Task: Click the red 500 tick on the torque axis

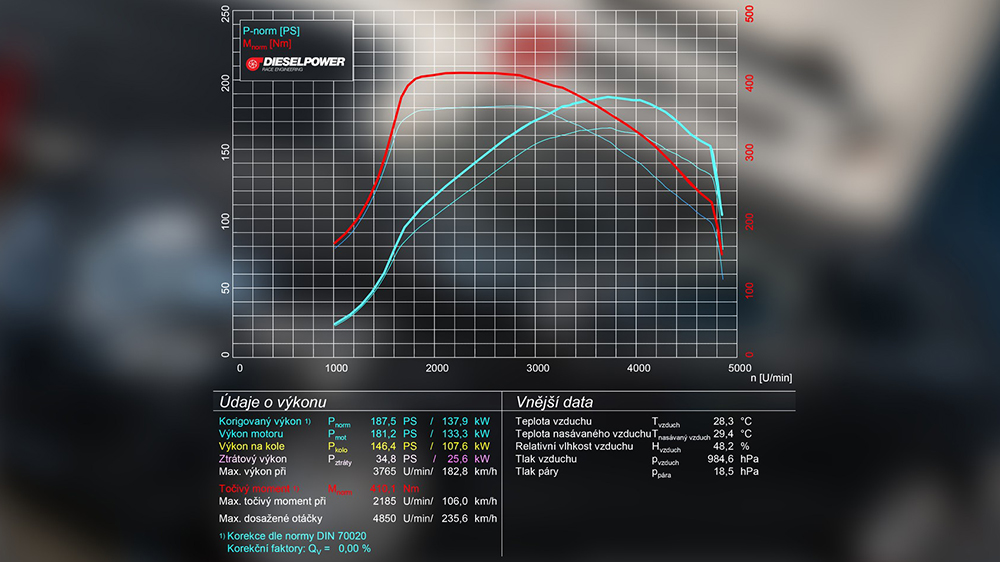Action: (x=749, y=14)
